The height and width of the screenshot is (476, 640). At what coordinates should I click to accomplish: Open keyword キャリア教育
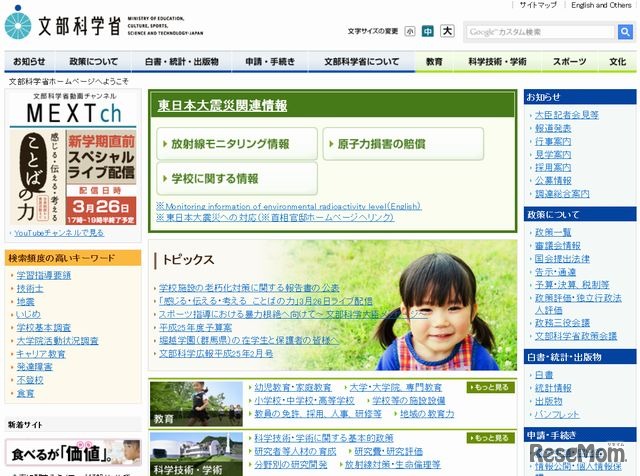pyautogui.click(x=41, y=354)
